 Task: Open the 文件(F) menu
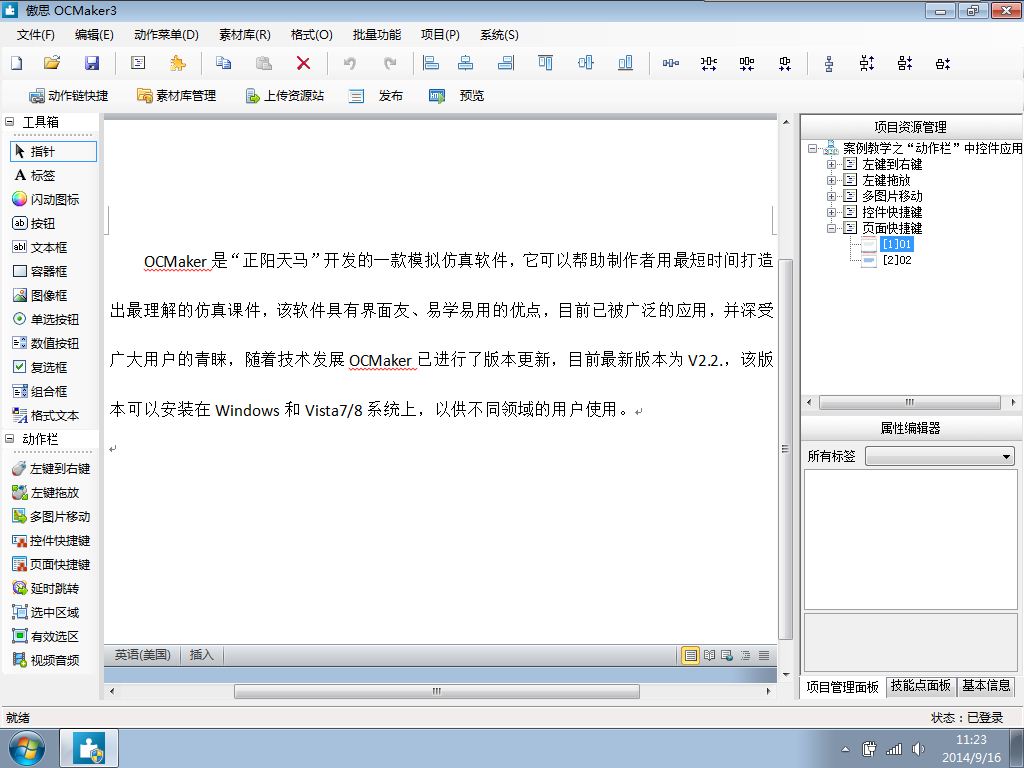pyautogui.click(x=36, y=35)
